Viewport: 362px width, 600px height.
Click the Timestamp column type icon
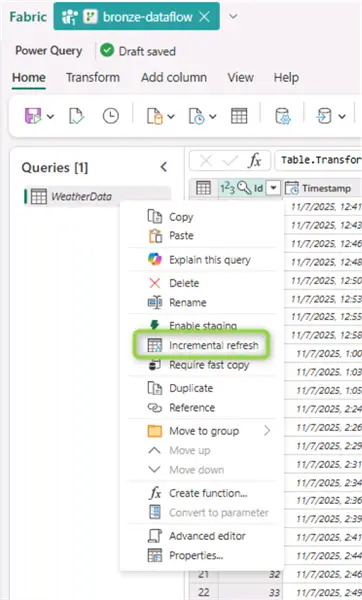click(x=292, y=188)
